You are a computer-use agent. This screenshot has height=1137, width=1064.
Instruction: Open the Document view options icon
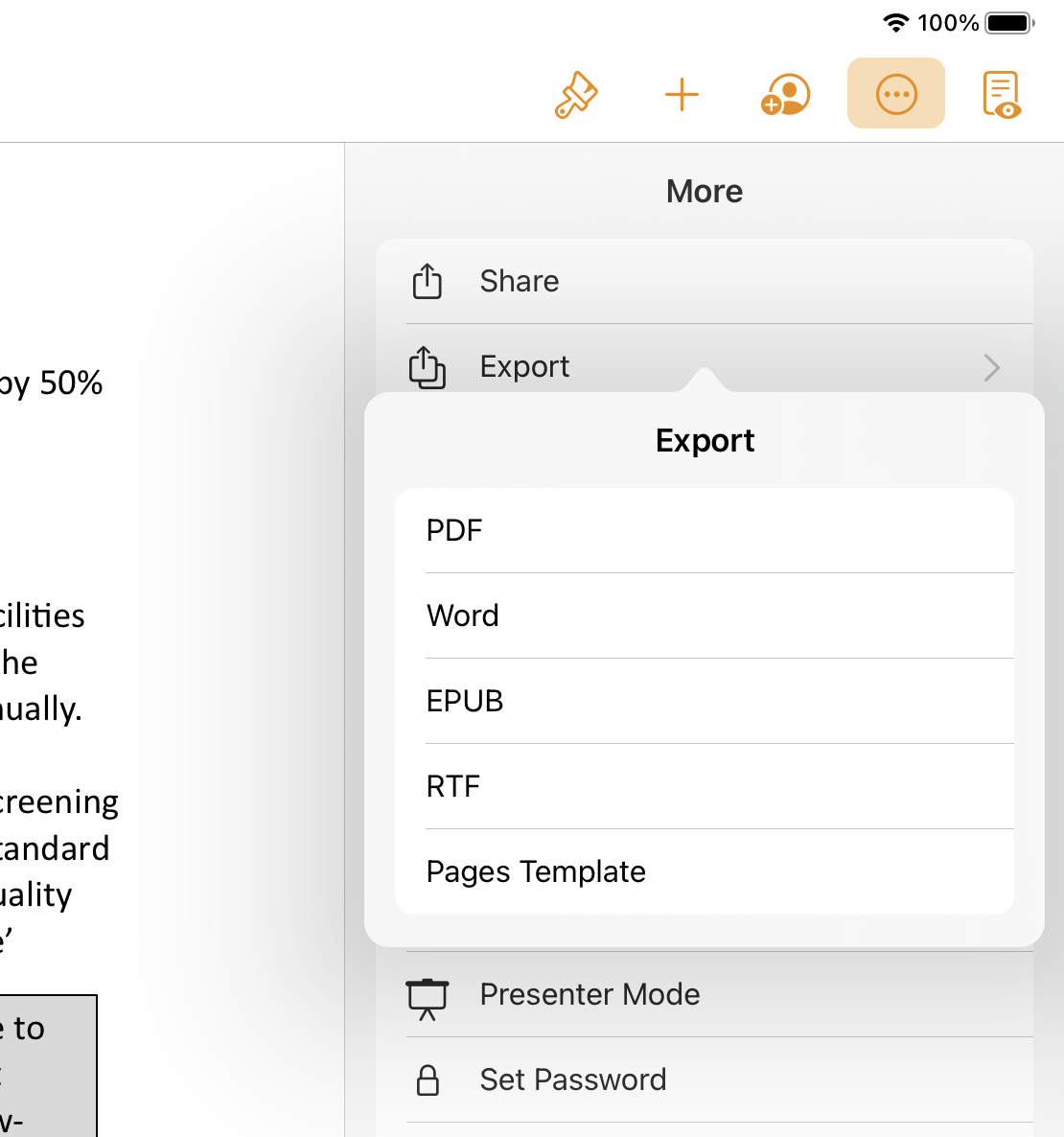1001,95
